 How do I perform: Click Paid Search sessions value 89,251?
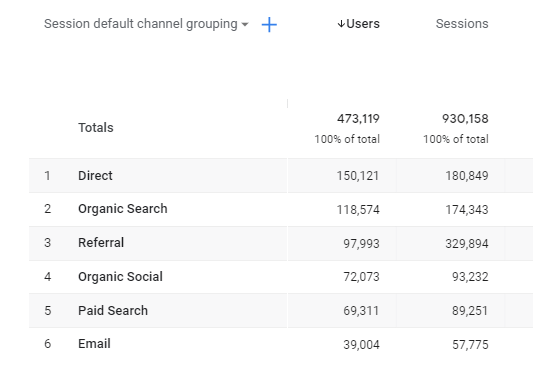[470, 311]
